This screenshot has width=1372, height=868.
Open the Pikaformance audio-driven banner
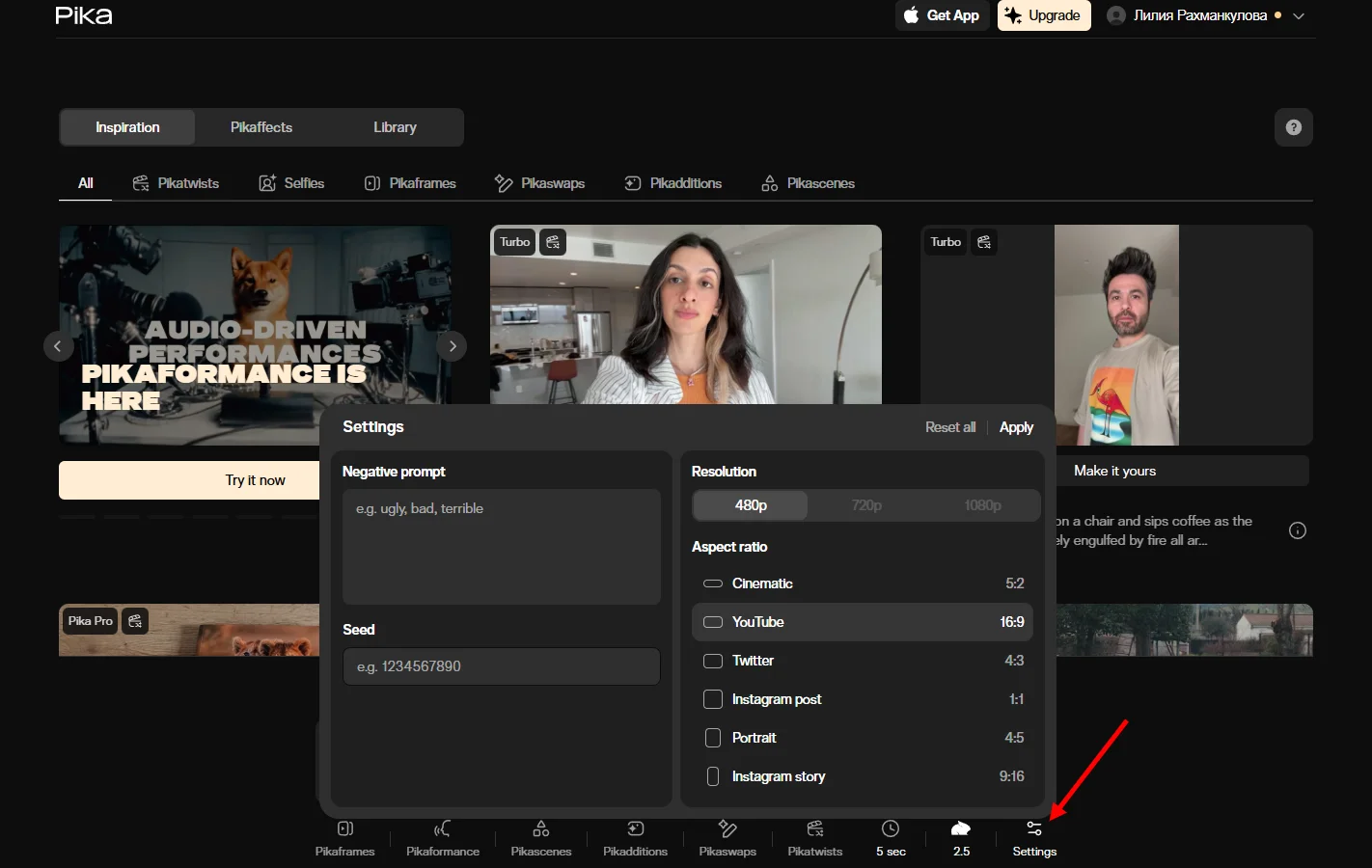(256, 335)
